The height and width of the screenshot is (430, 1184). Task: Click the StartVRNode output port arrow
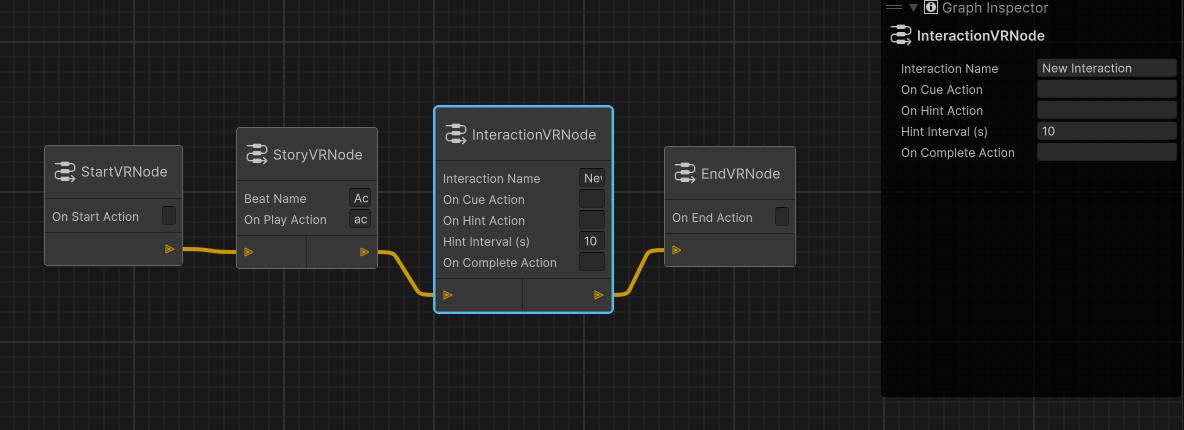169,249
